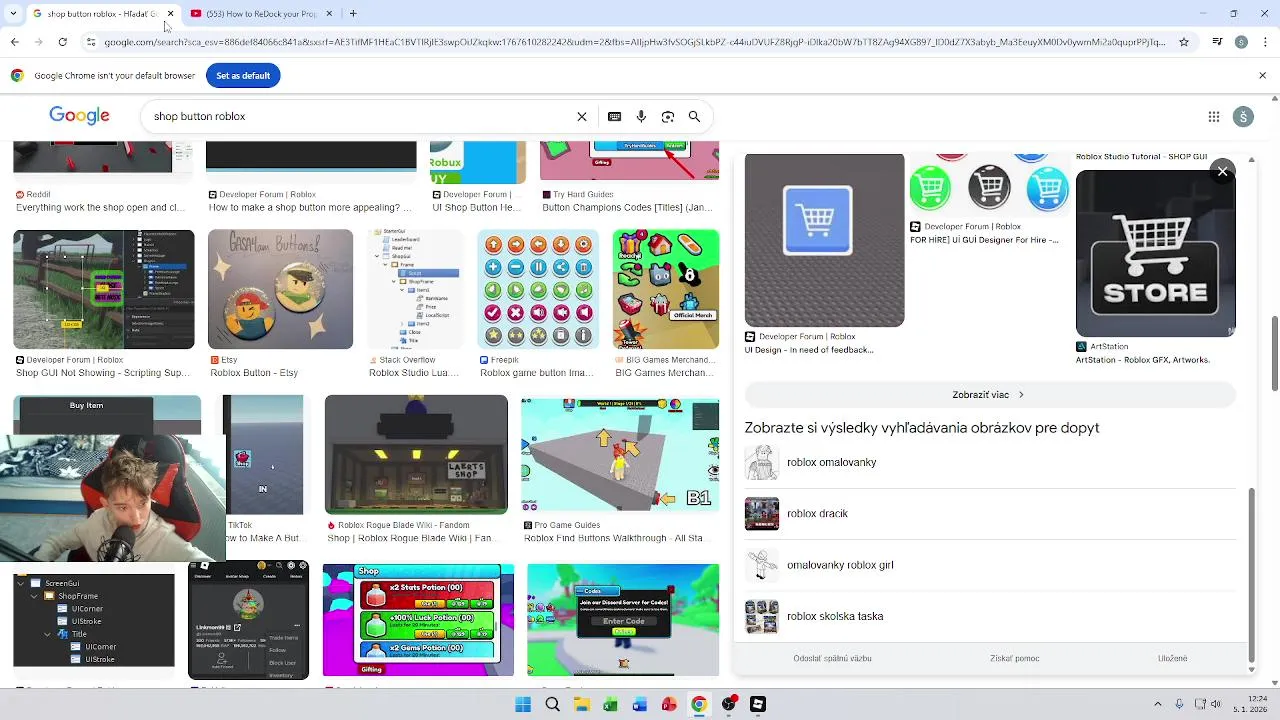The image size is (1280, 720).
Task: Open Chrome media controls icon
Action: [1217, 42]
